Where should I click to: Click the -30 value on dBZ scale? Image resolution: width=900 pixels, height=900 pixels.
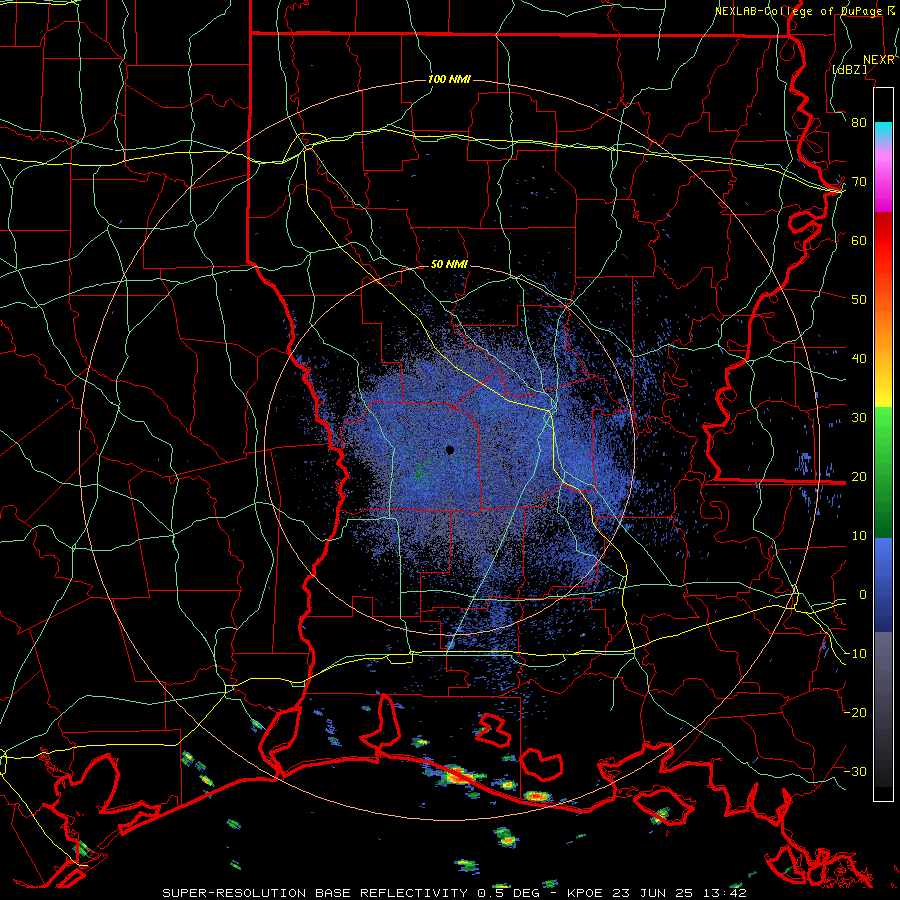click(855, 771)
